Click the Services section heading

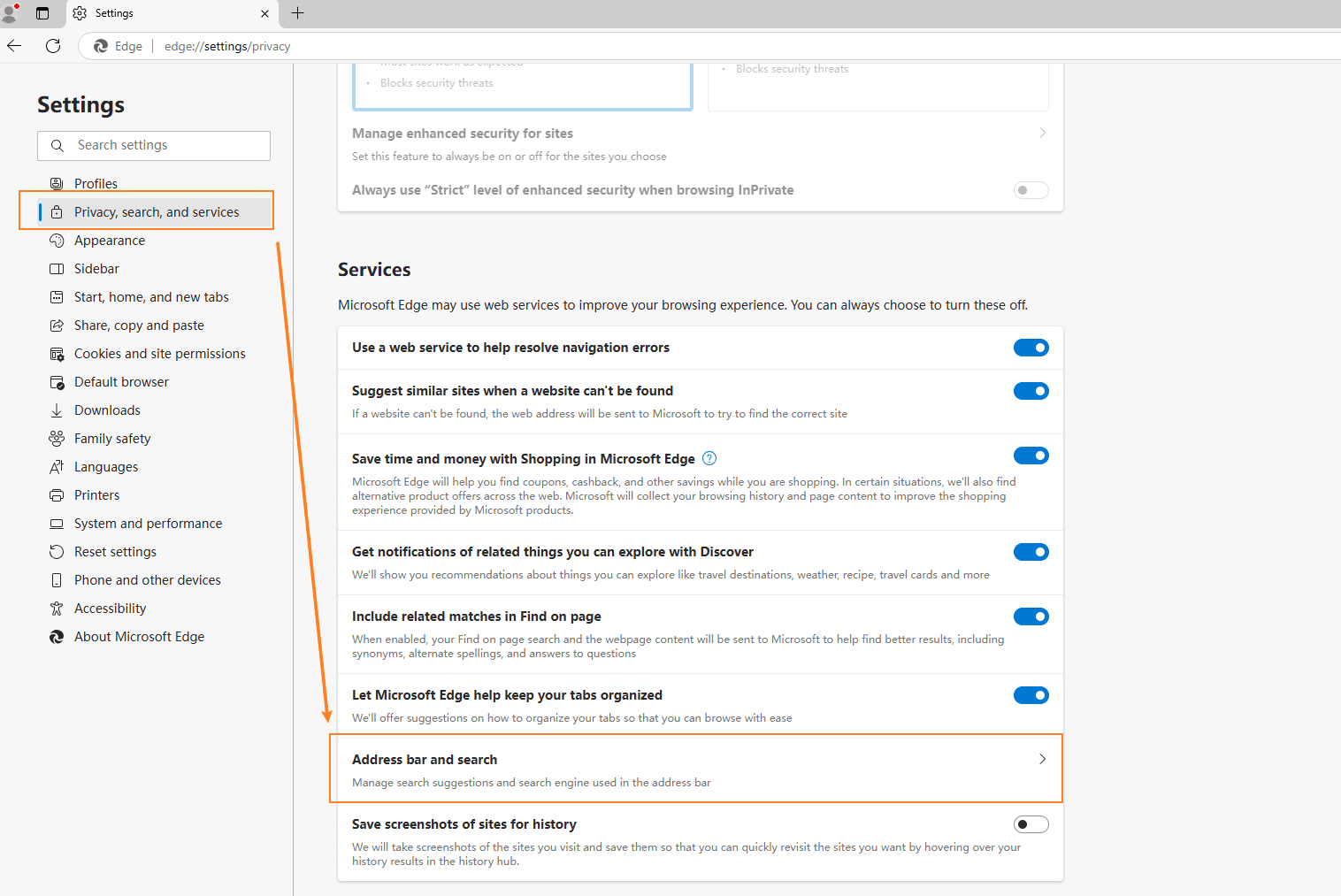pyautogui.click(x=374, y=270)
